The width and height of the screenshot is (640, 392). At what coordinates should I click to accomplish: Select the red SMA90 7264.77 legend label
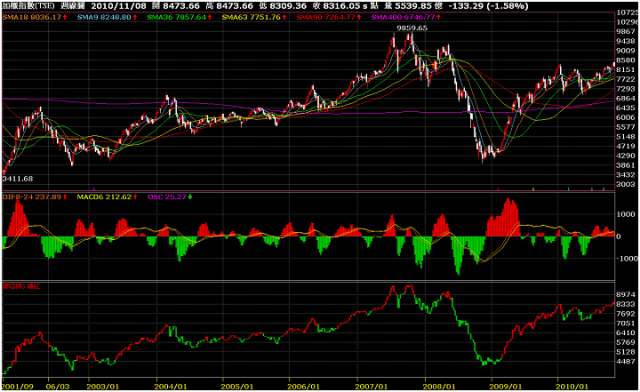tap(326, 17)
